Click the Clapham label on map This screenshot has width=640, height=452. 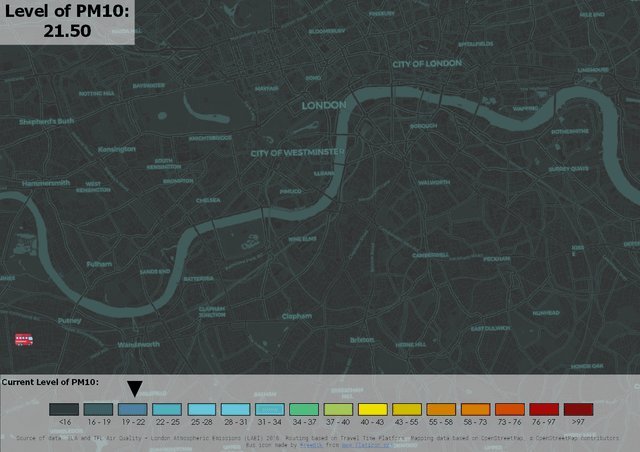[297, 316]
